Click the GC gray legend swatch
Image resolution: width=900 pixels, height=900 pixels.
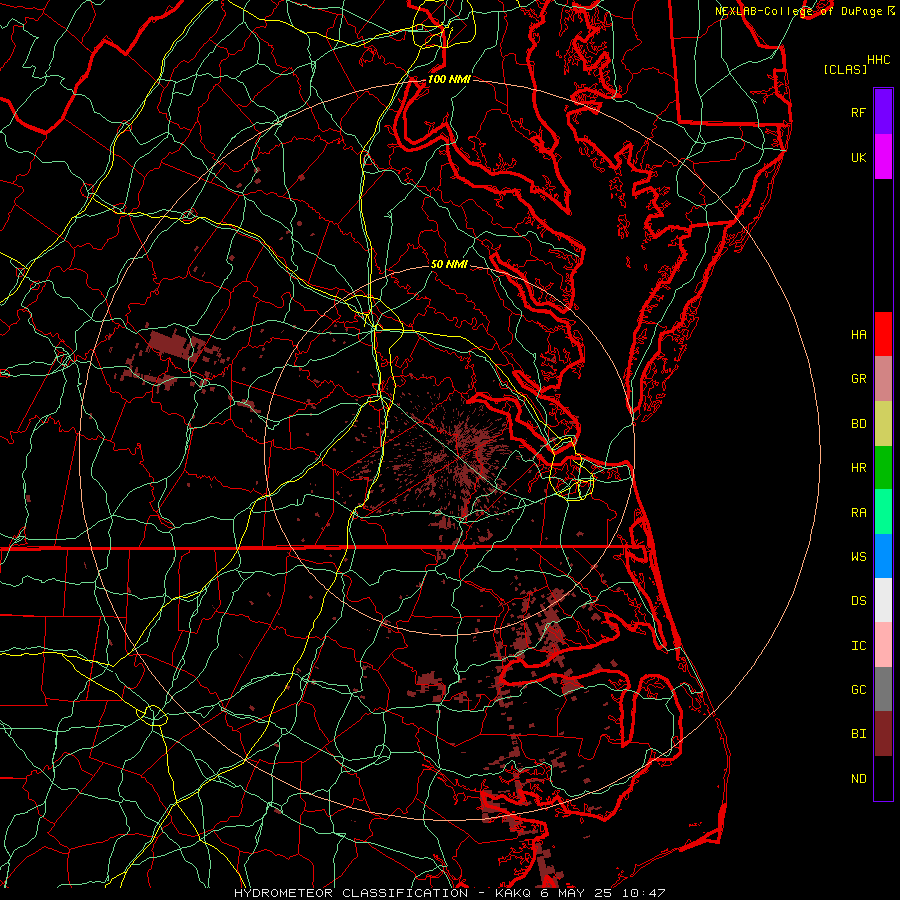(x=883, y=689)
